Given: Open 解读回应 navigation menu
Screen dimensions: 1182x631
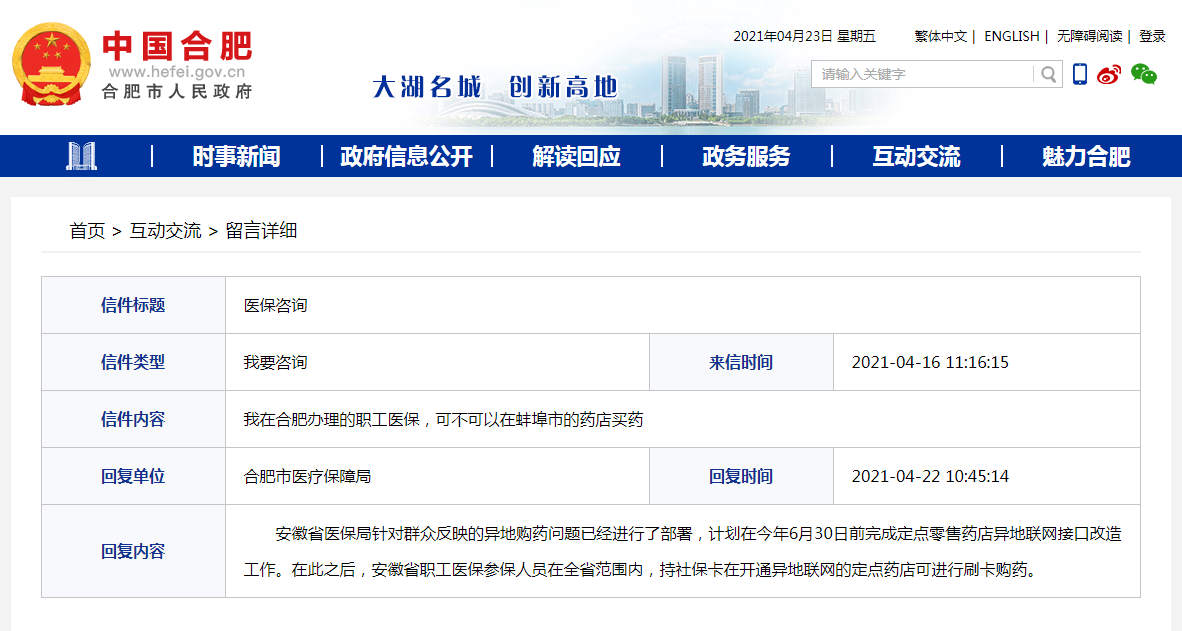Looking at the screenshot, I should point(576,156).
